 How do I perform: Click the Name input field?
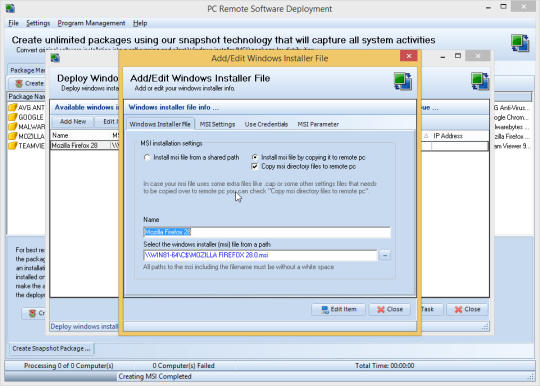tap(267, 232)
